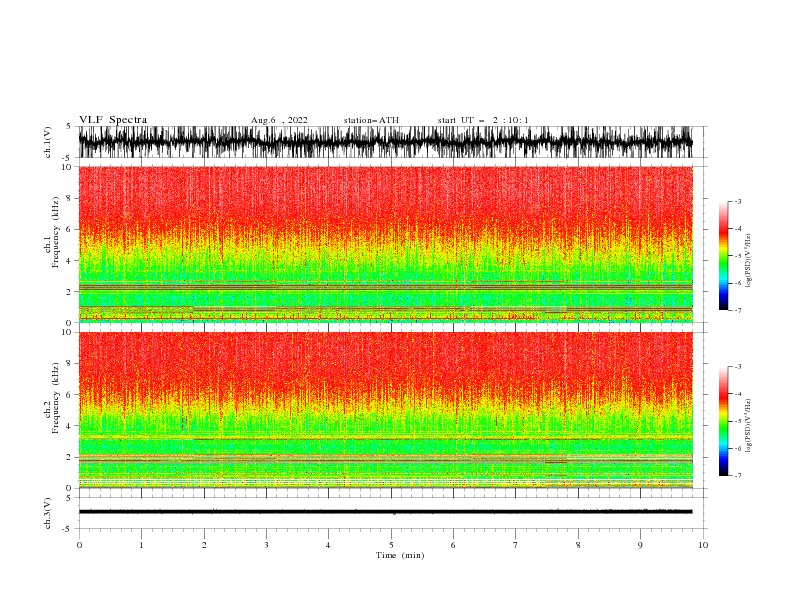
Task: Click the 'station=ATH' label
Action: pyautogui.click(x=371, y=120)
